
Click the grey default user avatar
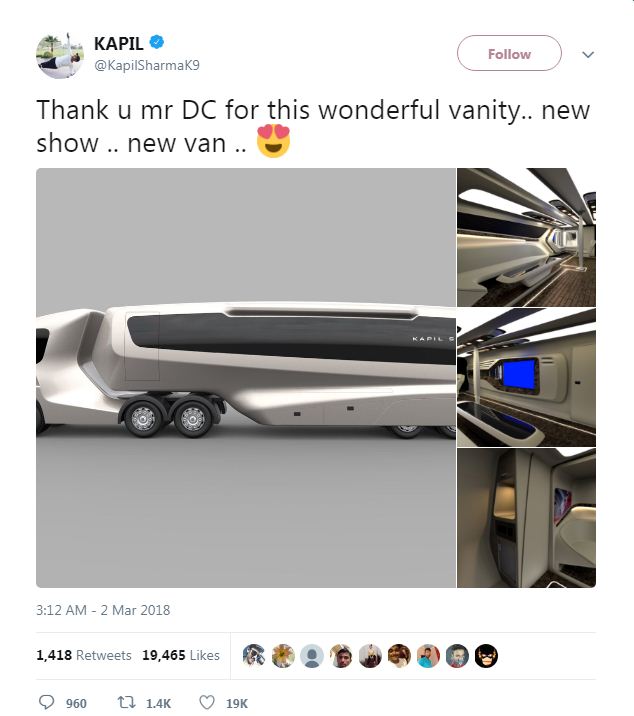tap(312, 656)
